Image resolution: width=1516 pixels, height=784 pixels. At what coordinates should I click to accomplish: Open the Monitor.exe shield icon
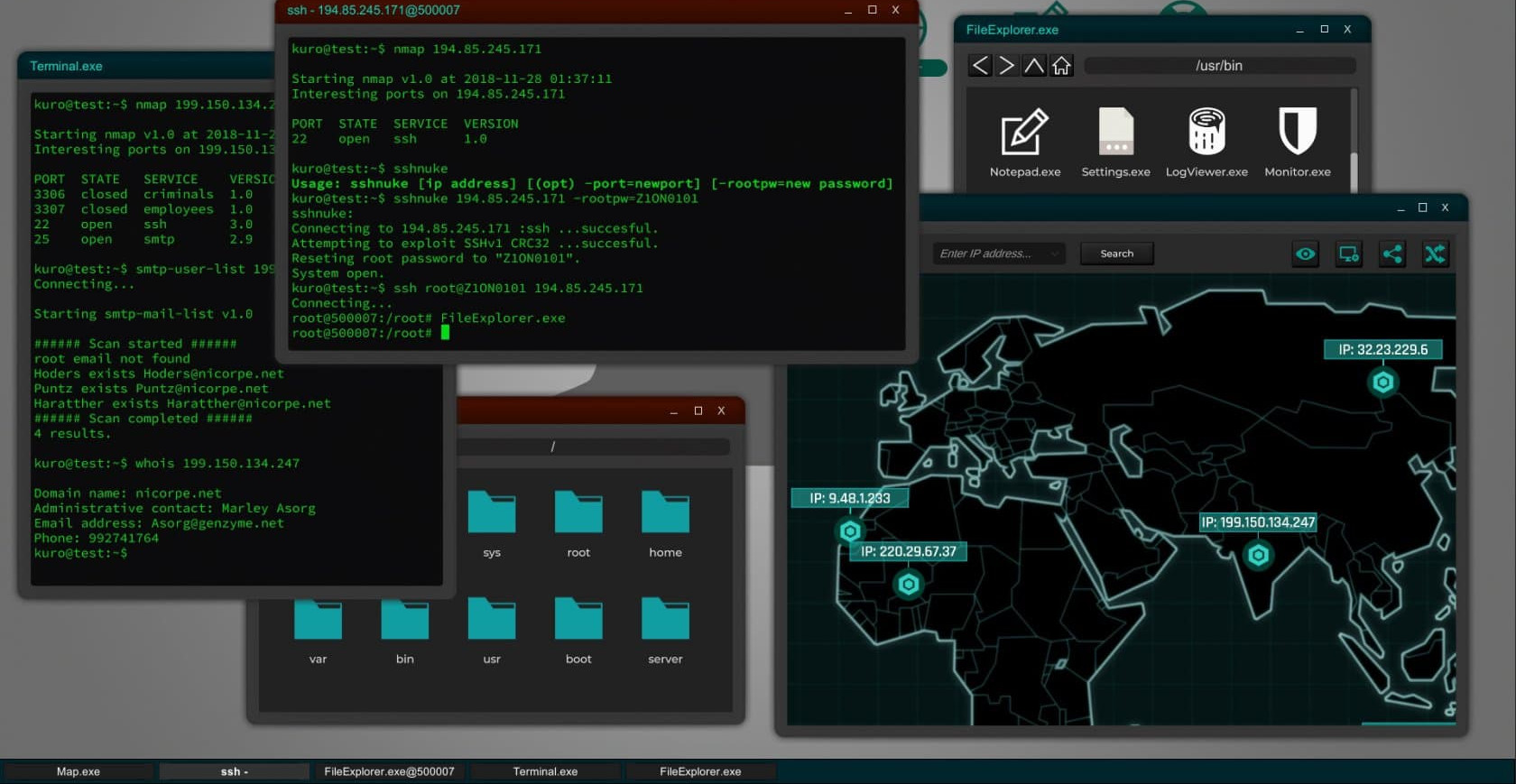(x=1297, y=134)
